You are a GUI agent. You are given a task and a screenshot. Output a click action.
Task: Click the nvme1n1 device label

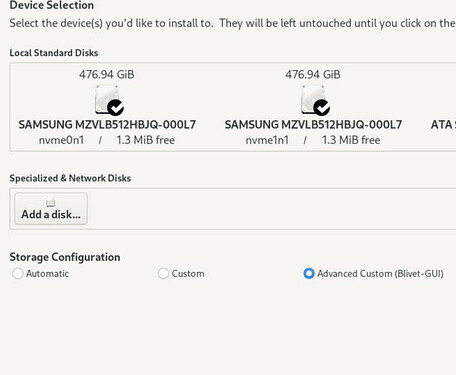(x=267, y=140)
